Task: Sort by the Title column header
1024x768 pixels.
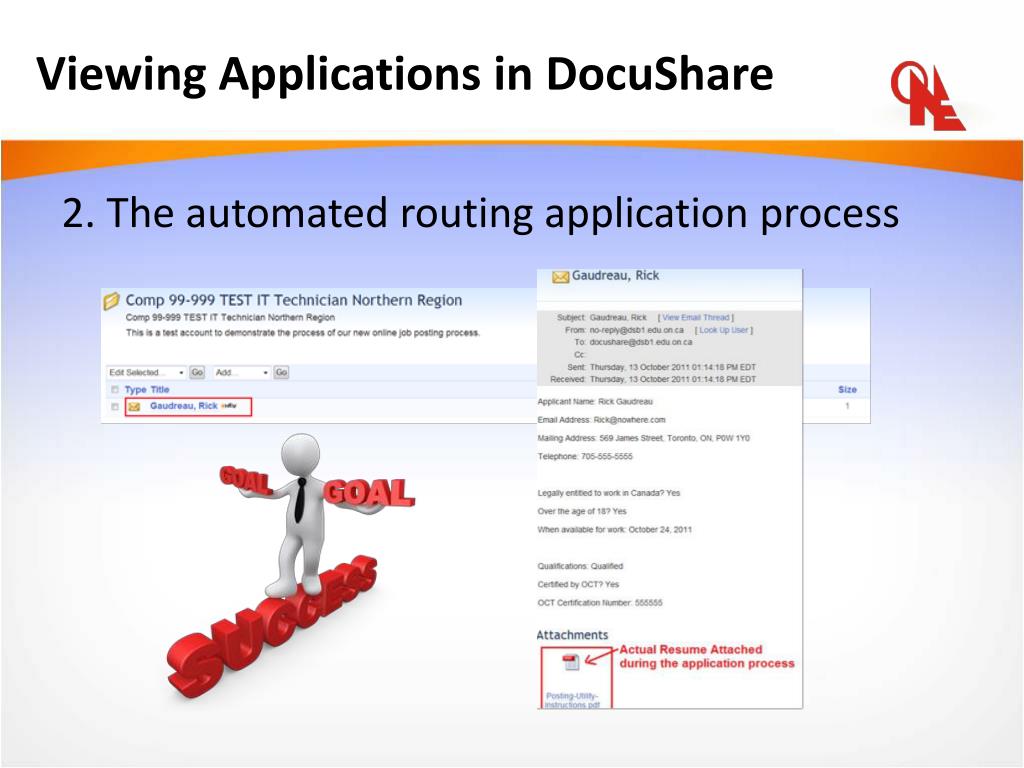Action: (160, 390)
